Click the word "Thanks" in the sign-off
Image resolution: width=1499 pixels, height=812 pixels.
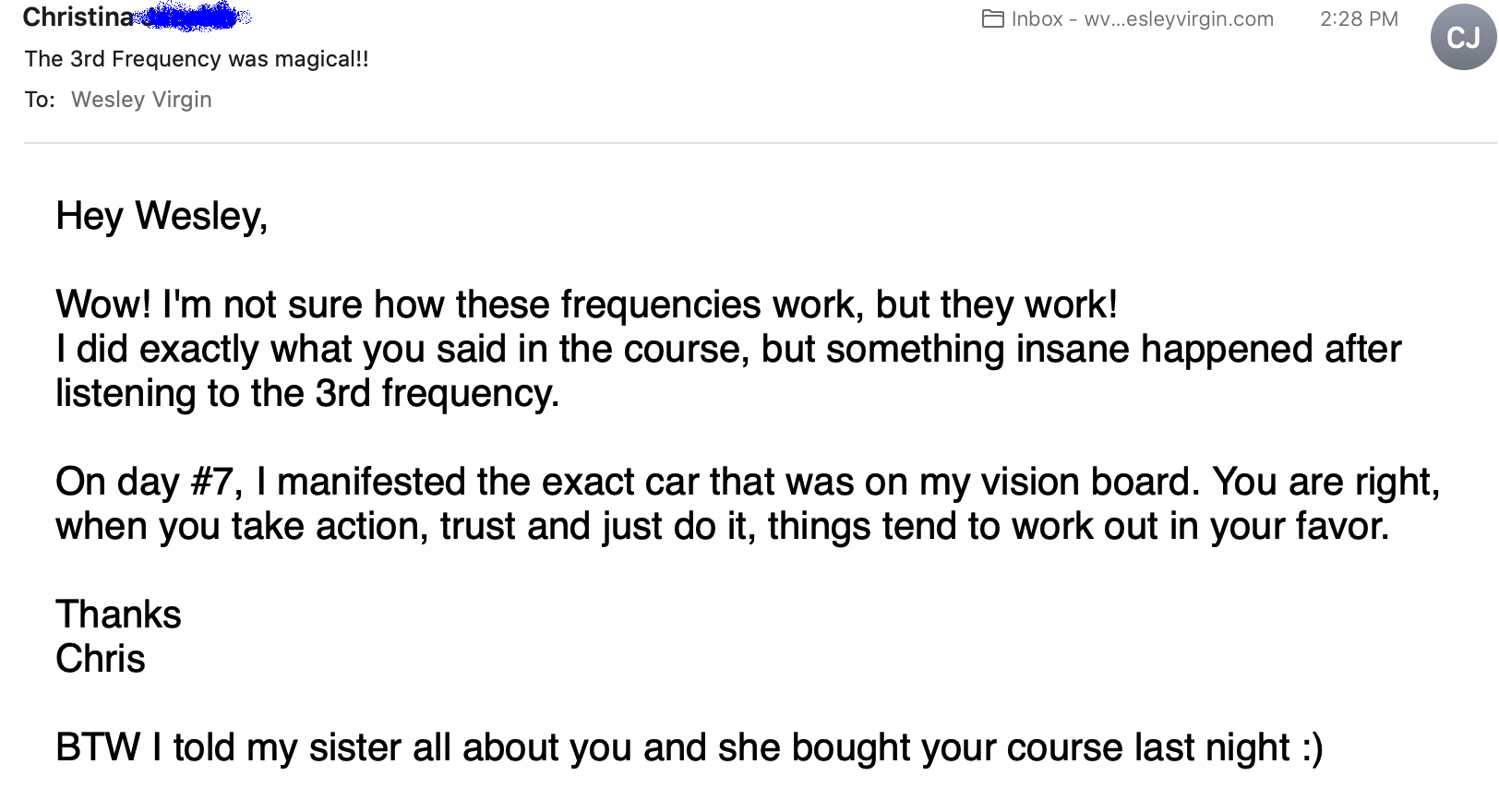point(118,615)
